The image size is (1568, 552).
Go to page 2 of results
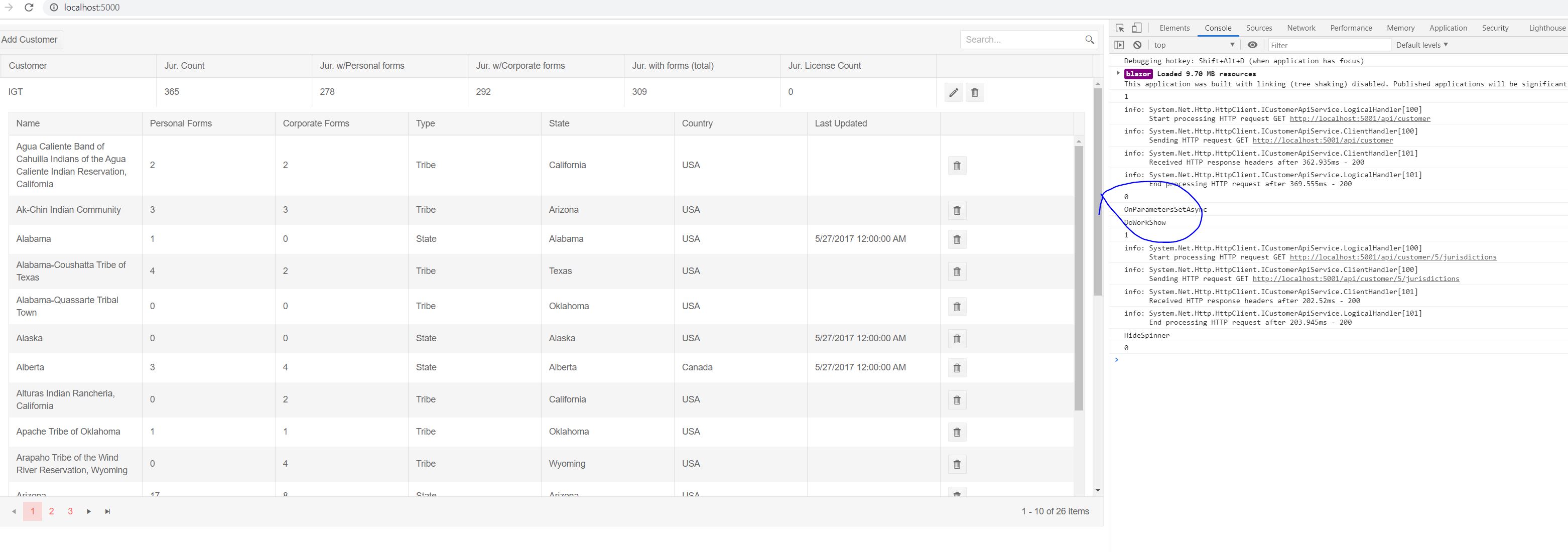52,511
